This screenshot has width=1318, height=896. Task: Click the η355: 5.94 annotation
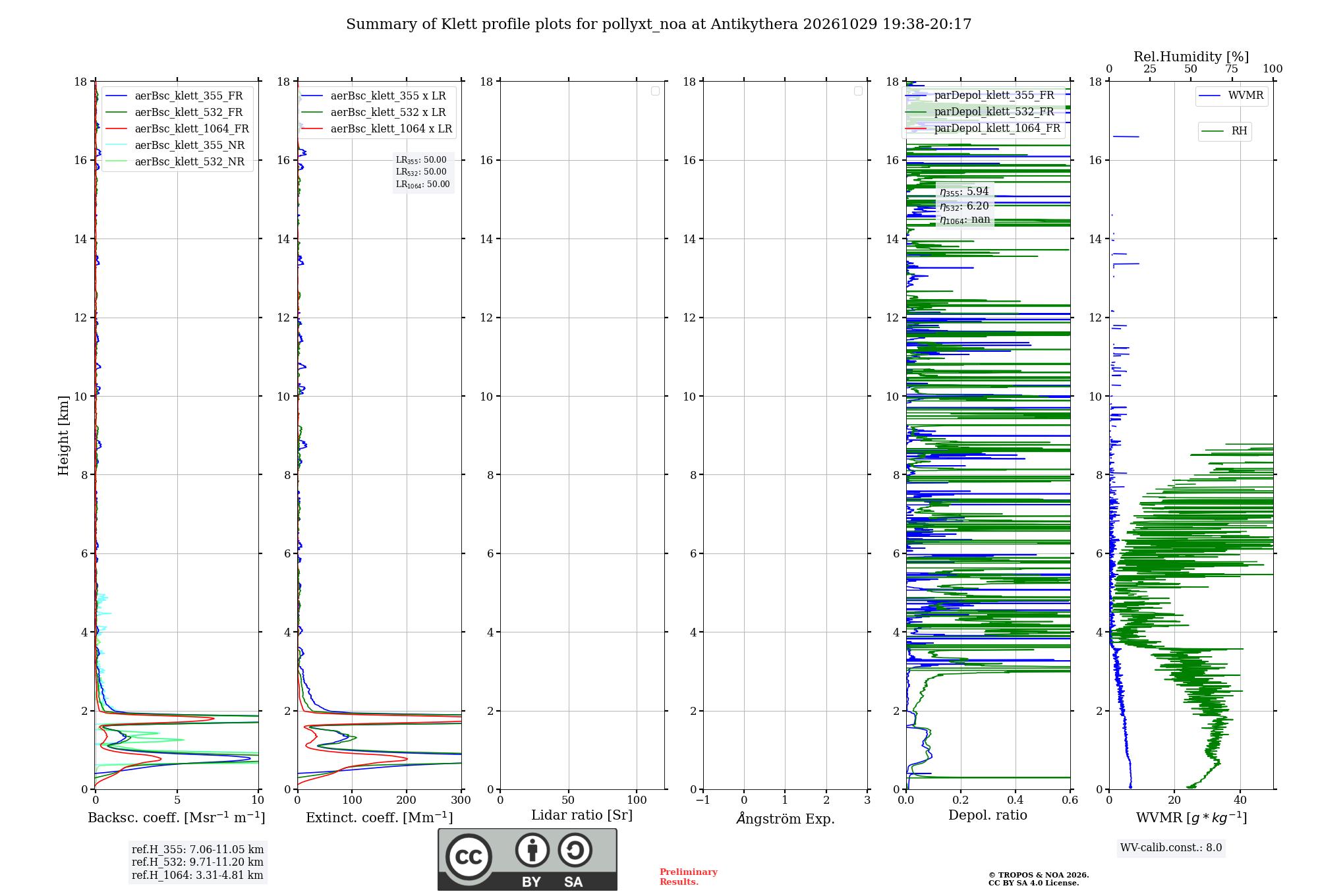[x=964, y=192]
